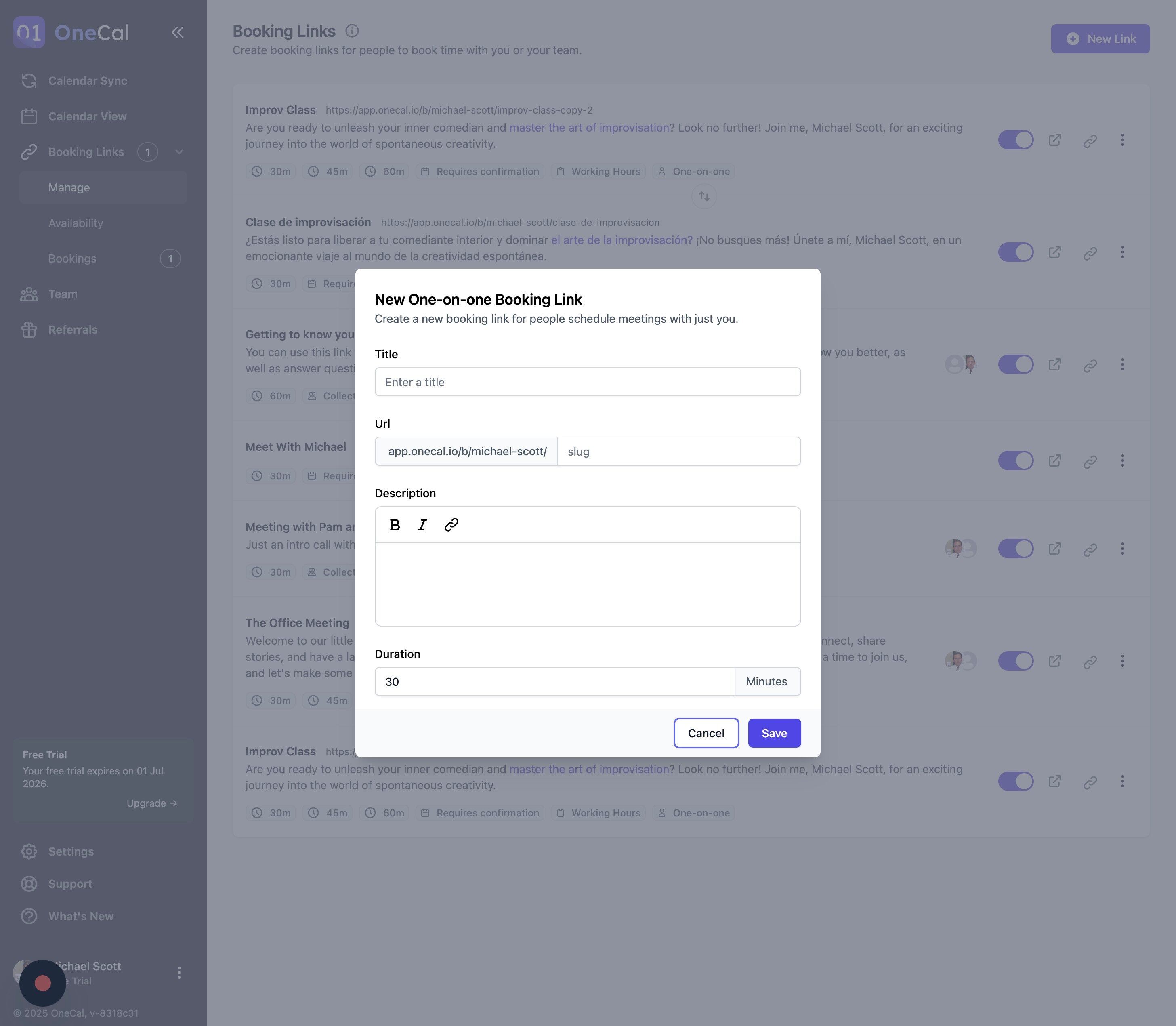
Task: Save the new booking link
Action: coord(774,734)
